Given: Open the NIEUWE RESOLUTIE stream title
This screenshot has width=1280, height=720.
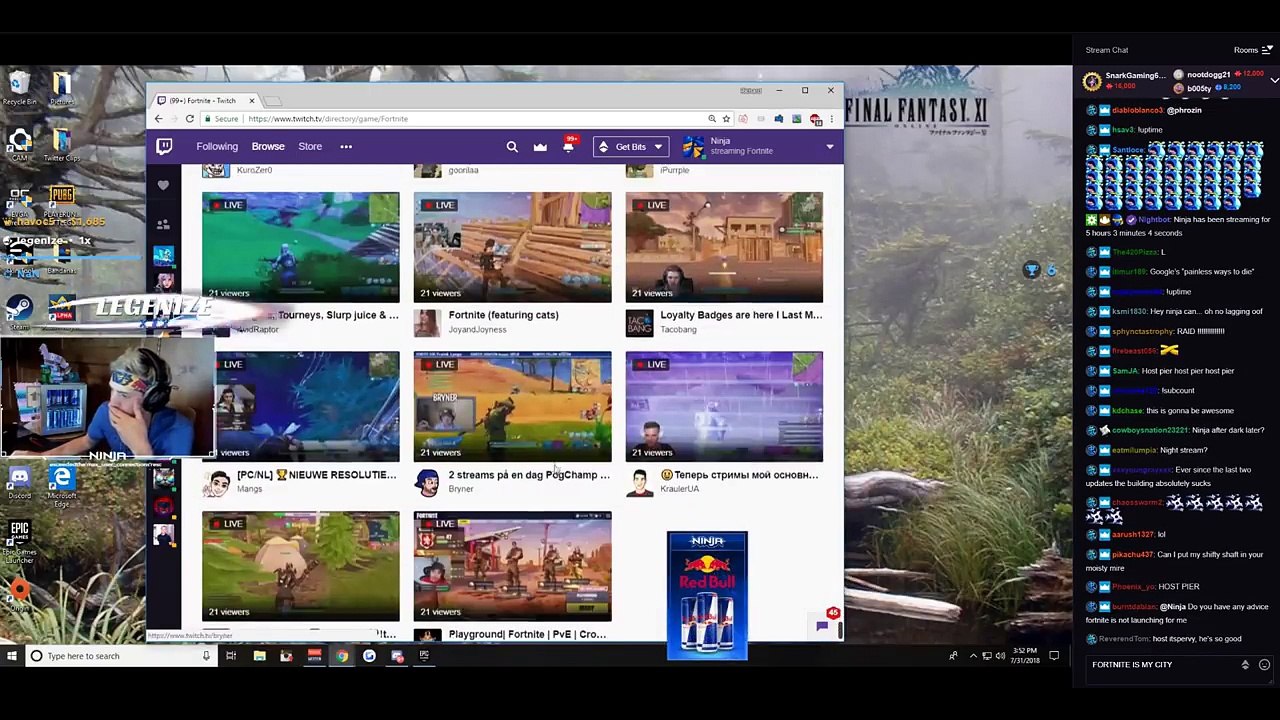Looking at the screenshot, I should point(316,475).
